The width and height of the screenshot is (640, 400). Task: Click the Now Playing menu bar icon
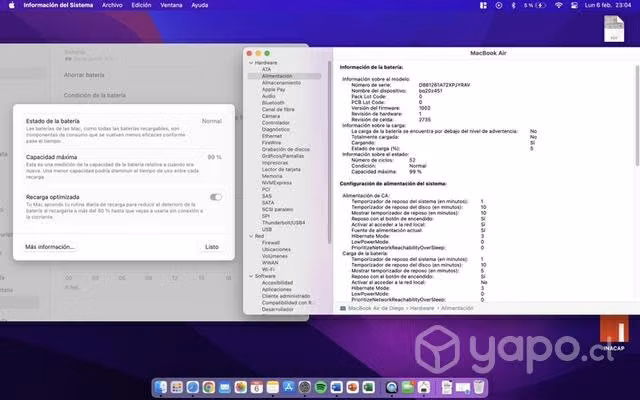pyautogui.click(x=499, y=5)
